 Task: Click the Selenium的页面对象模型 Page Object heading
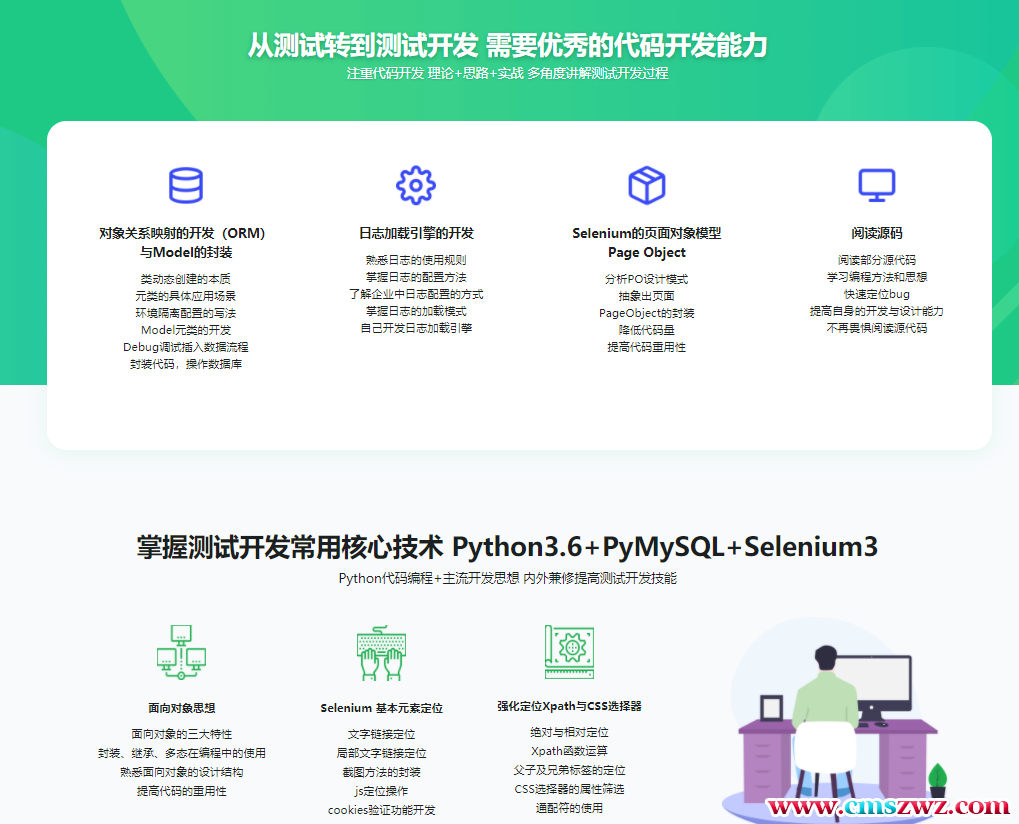coord(646,243)
